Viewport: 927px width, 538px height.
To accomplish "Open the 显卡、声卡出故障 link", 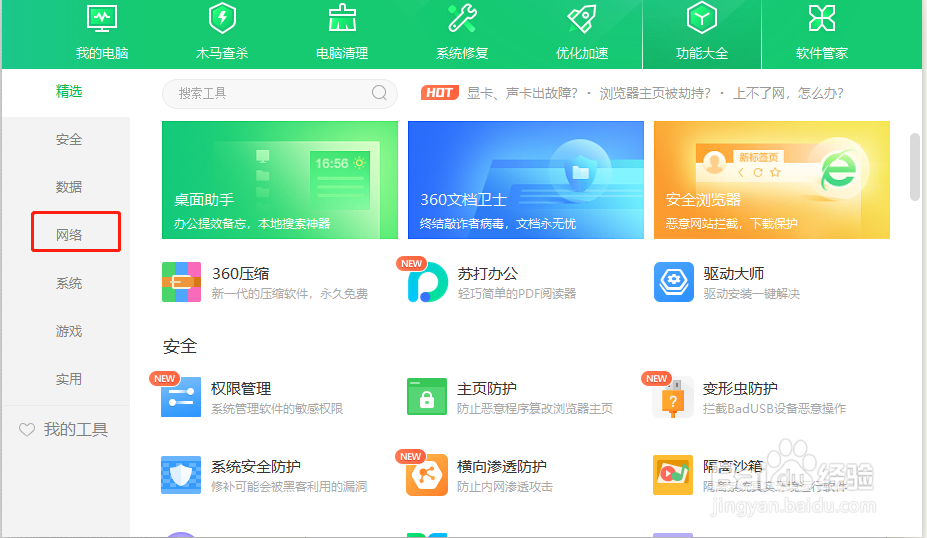I will pyautogui.click(x=522, y=93).
